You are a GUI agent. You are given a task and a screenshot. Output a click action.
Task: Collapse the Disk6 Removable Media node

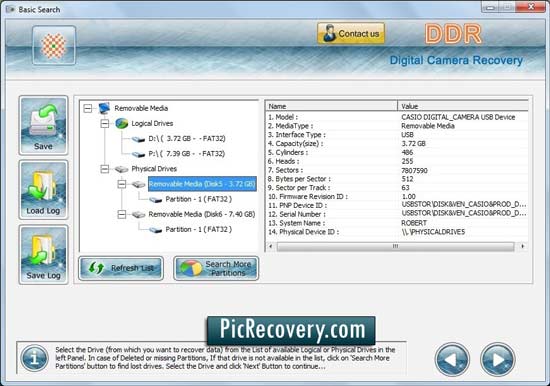pos(122,214)
